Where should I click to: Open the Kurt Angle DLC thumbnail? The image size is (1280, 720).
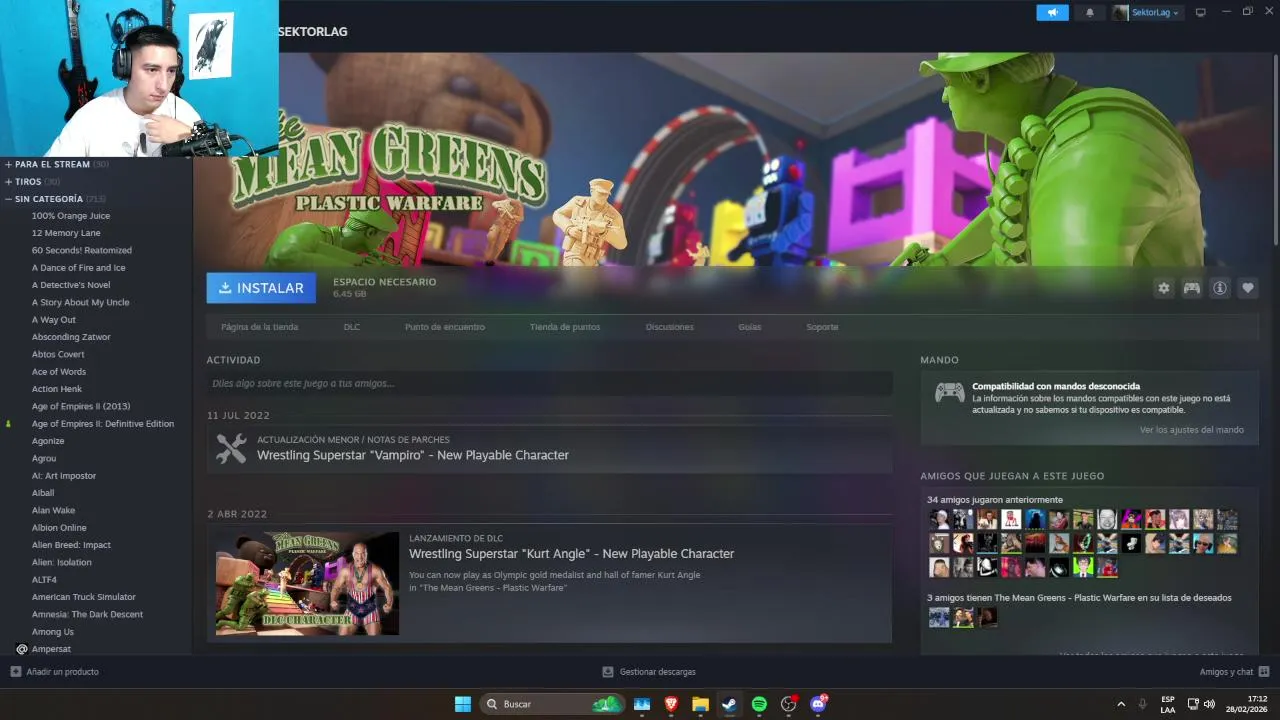point(307,583)
